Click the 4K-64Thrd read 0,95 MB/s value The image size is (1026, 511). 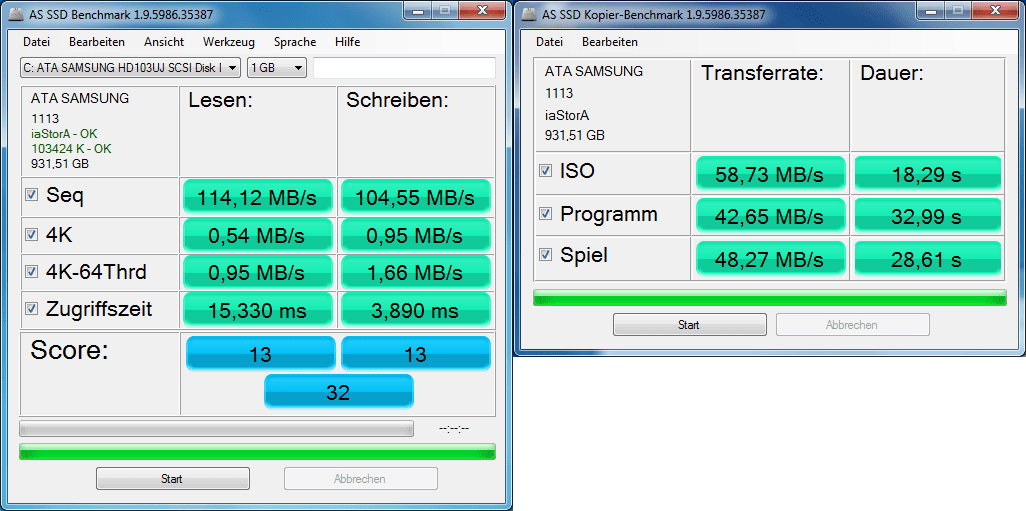[258, 272]
